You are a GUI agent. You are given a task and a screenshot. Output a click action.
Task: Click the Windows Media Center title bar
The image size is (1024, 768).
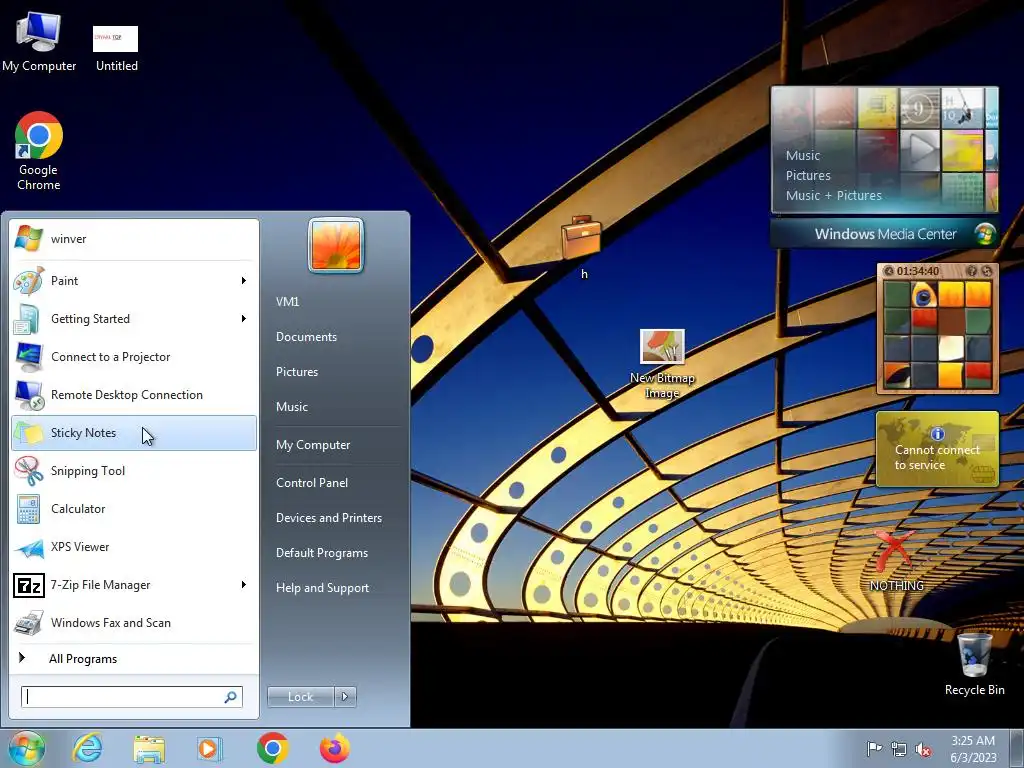pyautogui.click(x=884, y=234)
